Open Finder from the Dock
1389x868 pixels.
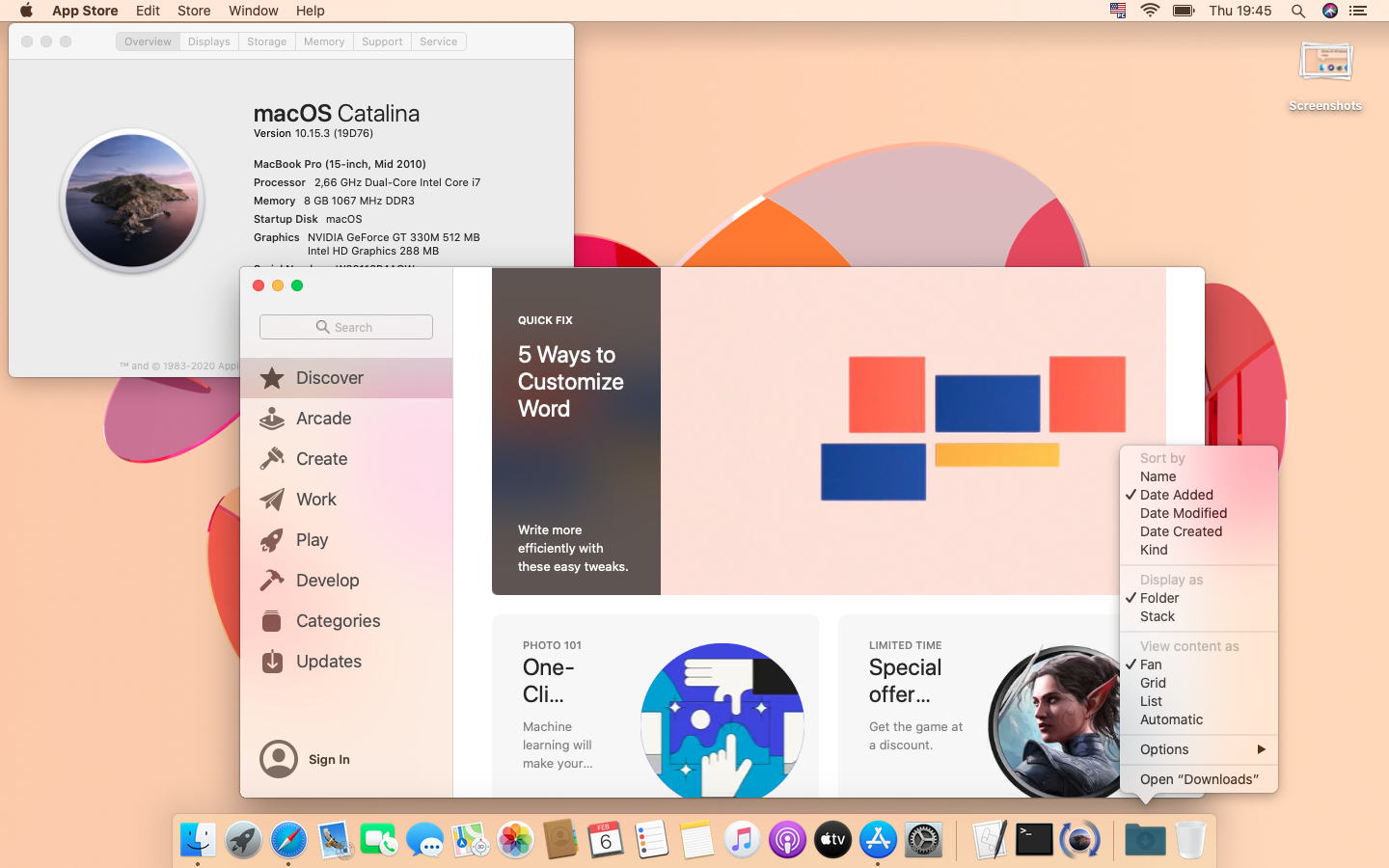tap(198, 840)
